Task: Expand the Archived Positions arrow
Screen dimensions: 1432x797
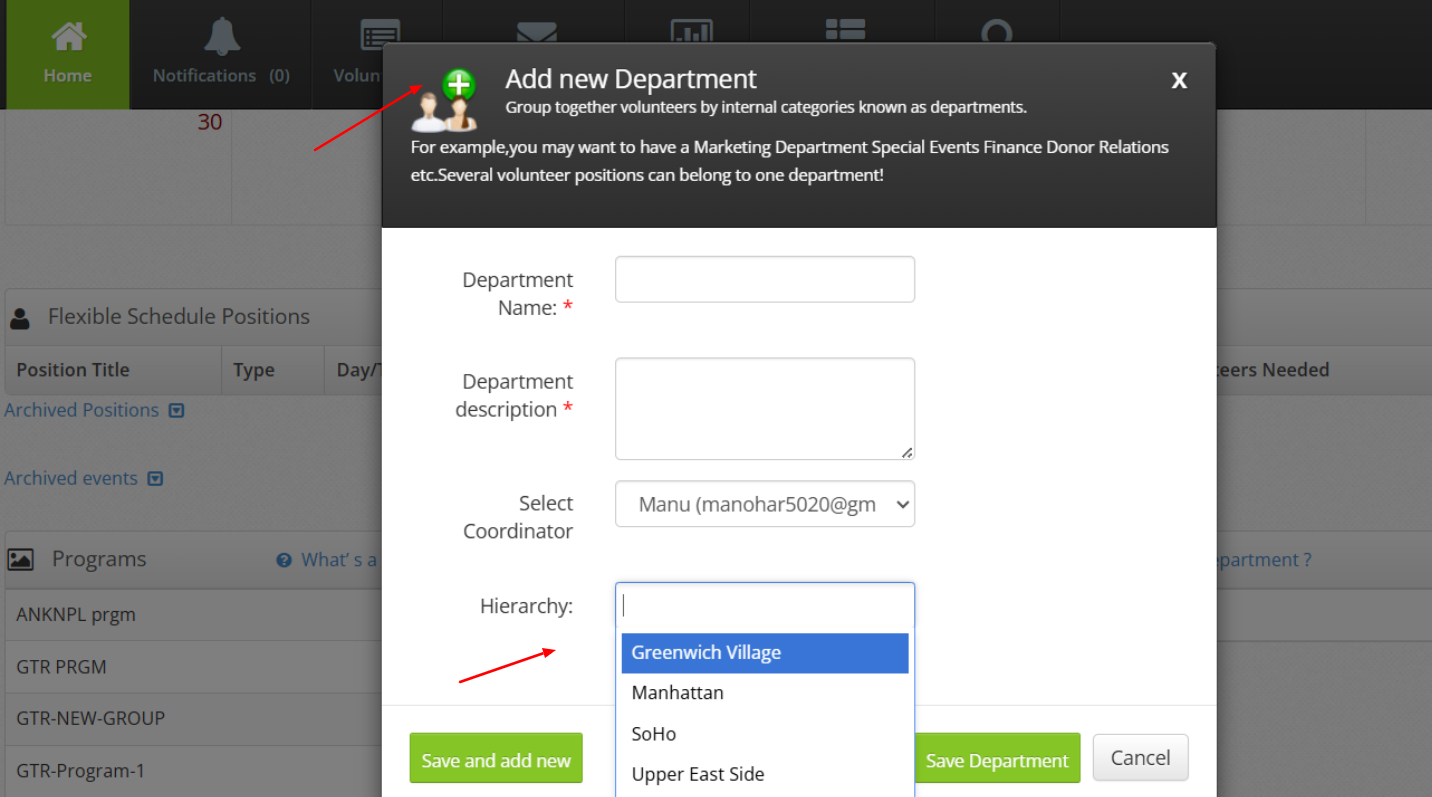Action: tap(177, 411)
